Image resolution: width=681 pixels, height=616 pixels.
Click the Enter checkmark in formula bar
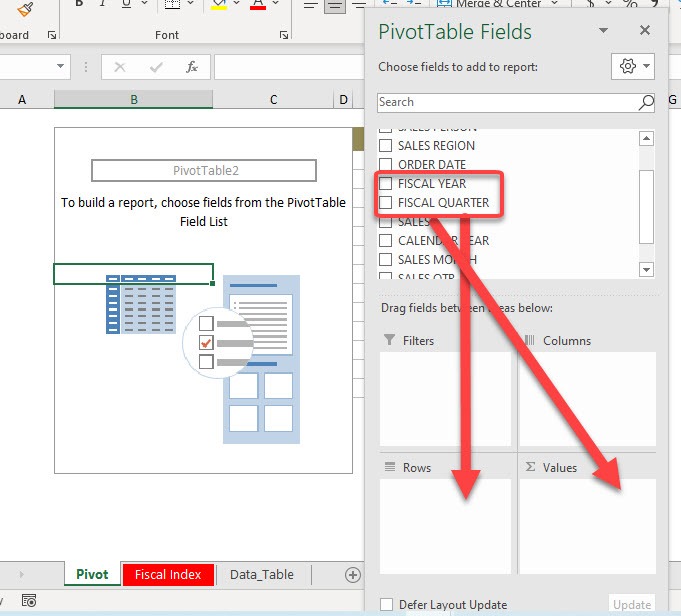156,67
